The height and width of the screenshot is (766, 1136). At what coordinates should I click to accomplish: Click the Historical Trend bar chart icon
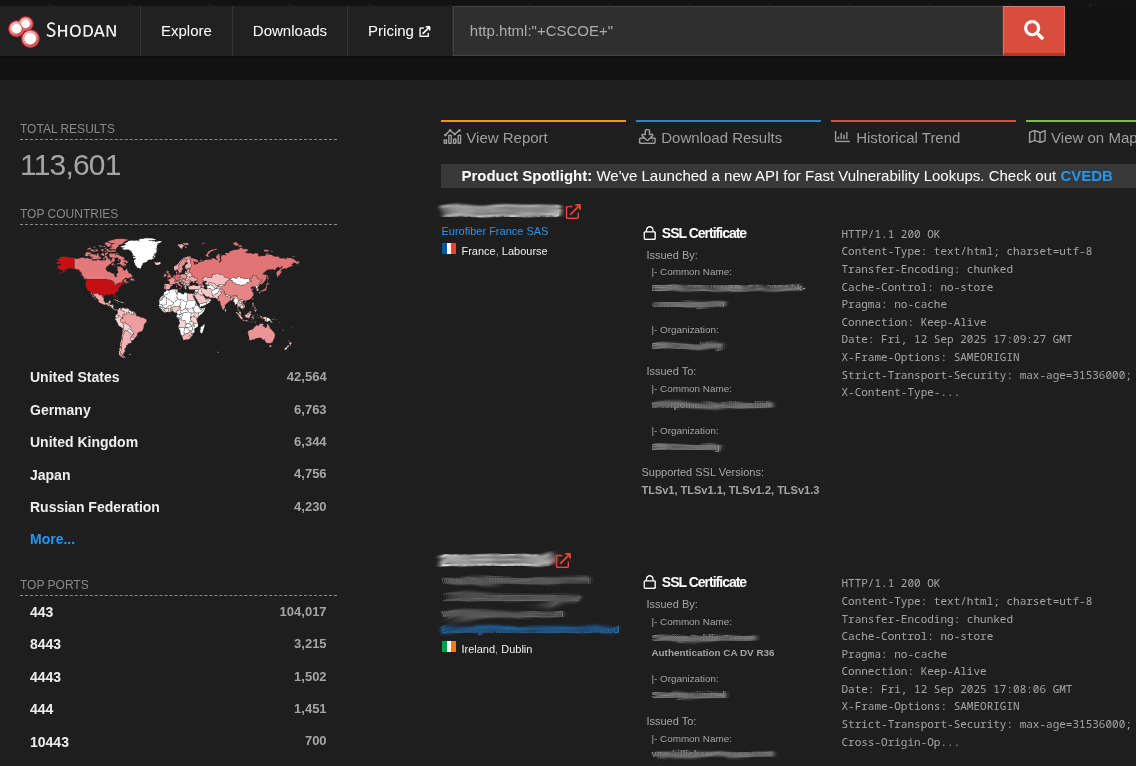pyautogui.click(x=842, y=136)
